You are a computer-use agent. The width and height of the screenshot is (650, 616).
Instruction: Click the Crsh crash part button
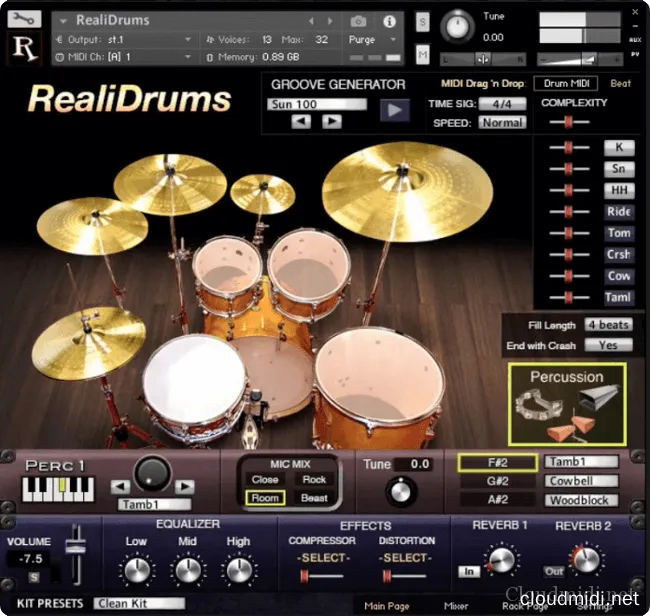click(x=619, y=254)
